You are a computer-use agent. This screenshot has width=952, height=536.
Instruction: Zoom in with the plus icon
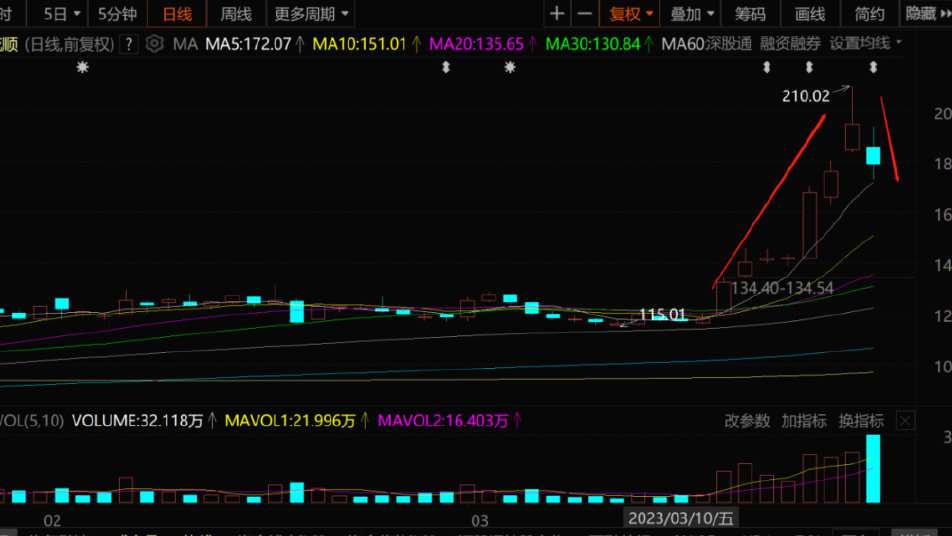coord(557,13)
